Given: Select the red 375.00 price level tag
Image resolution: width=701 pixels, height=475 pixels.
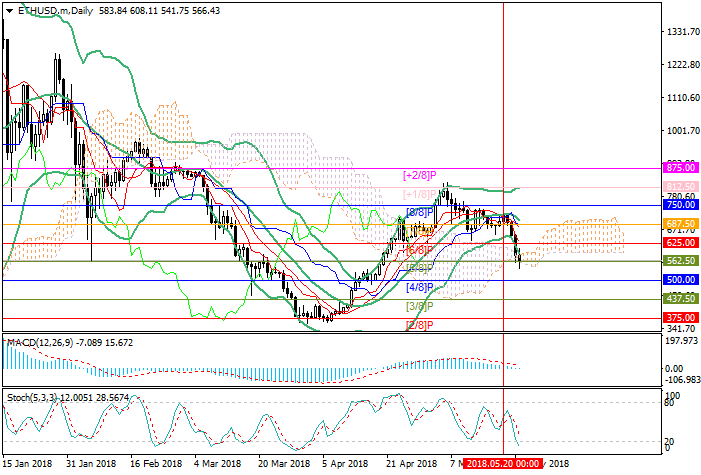Looking at the screenshot, I should tap(680, 318).
